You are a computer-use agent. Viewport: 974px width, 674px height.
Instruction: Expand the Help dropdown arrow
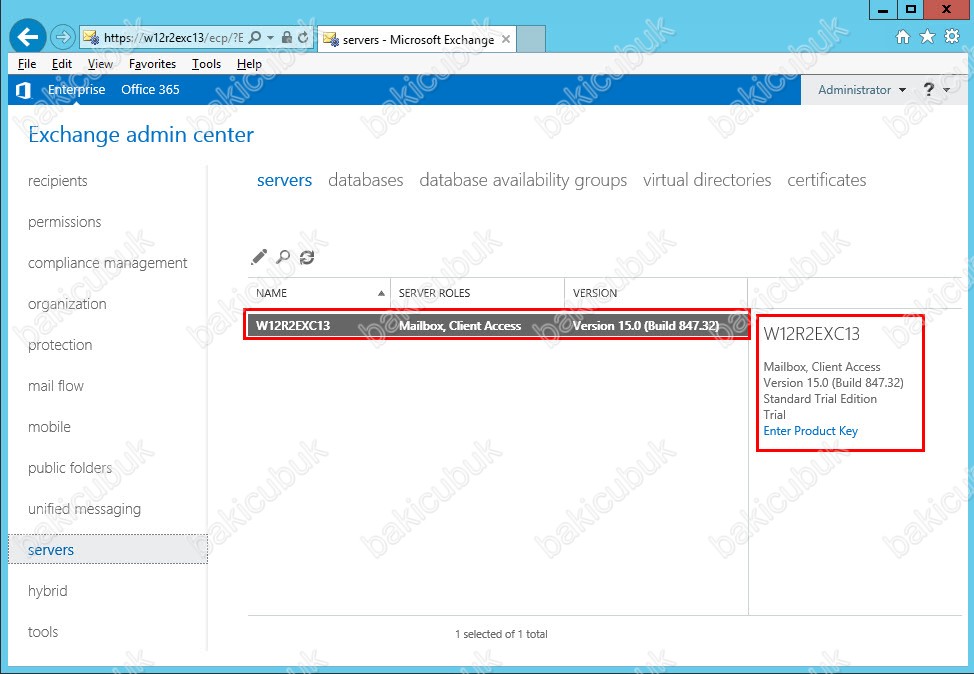click(x=947, y=89)
